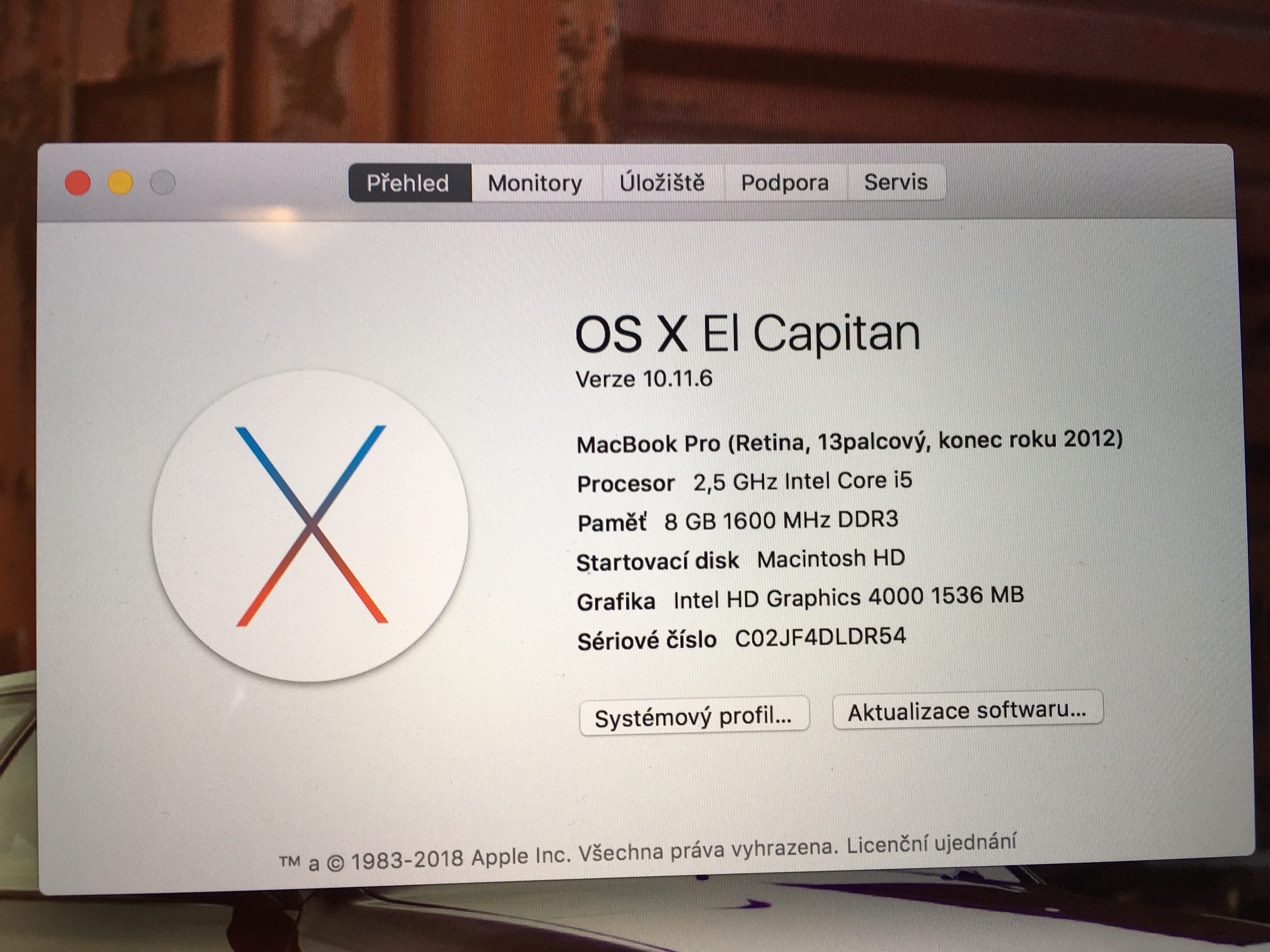The width and height of the screenshot is (1270, 952).
Task: Minimize window with the yellow button
Action: click(120, 183)
